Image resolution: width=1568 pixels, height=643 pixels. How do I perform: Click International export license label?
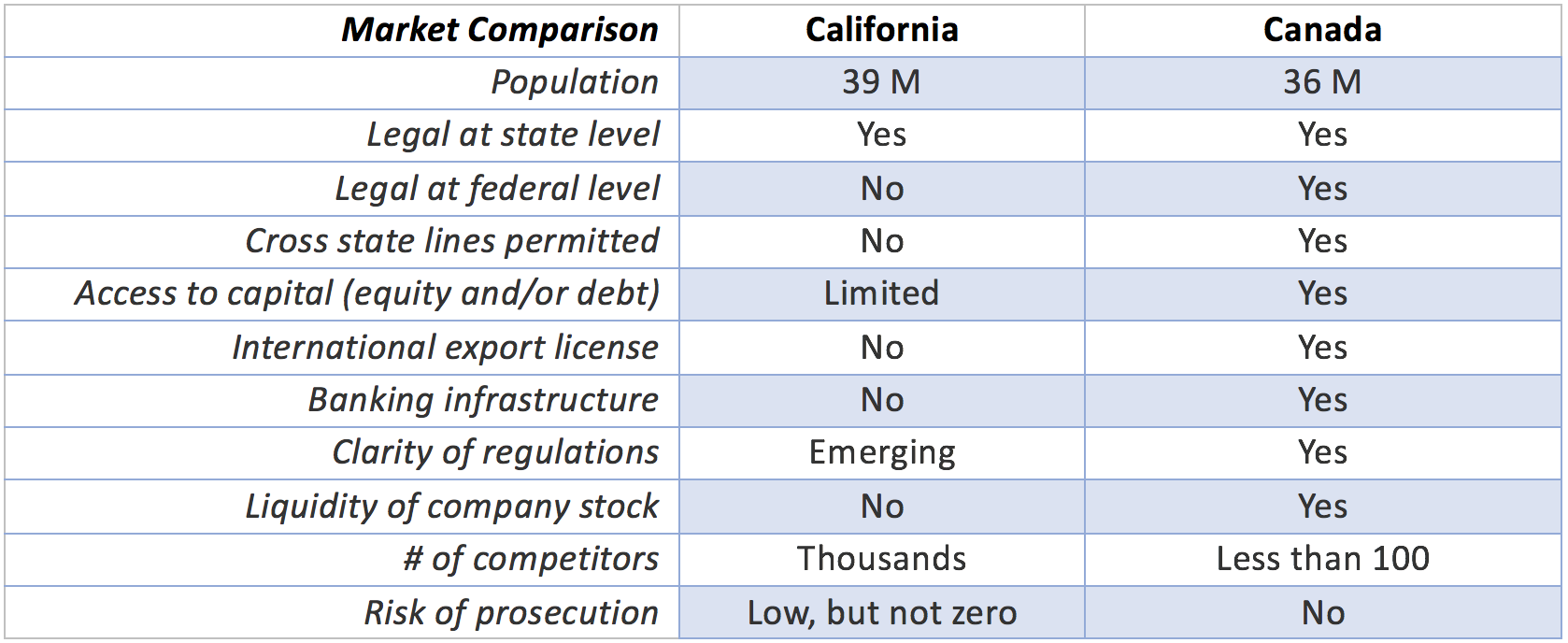445,348
